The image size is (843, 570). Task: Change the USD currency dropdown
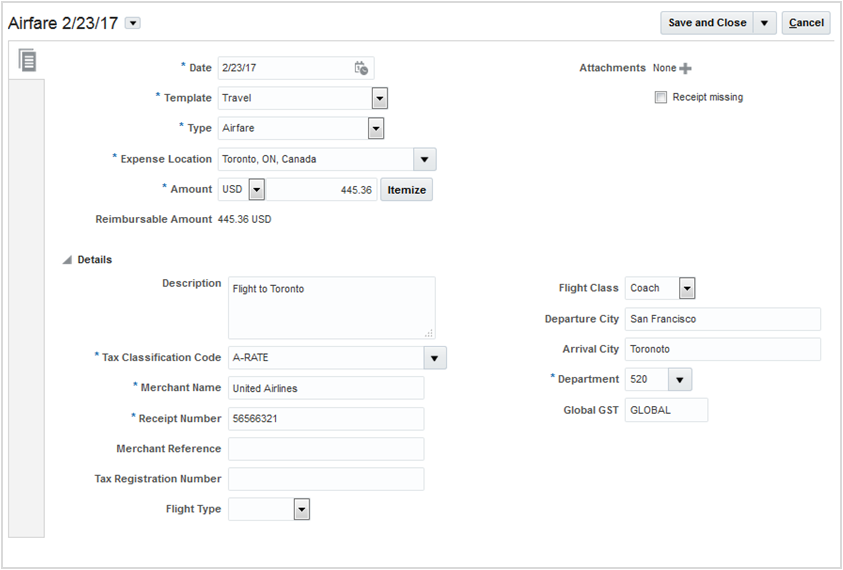click(x=256, y=189)
